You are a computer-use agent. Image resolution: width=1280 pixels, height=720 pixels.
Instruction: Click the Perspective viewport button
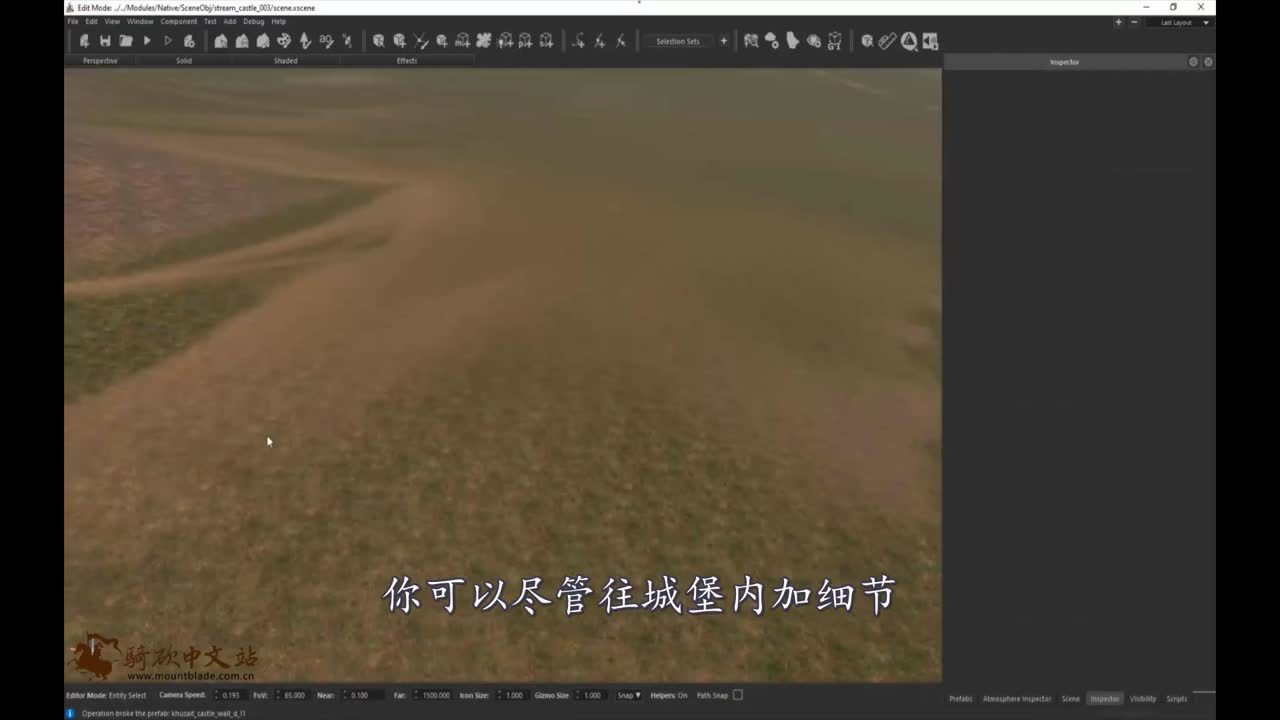100,61
